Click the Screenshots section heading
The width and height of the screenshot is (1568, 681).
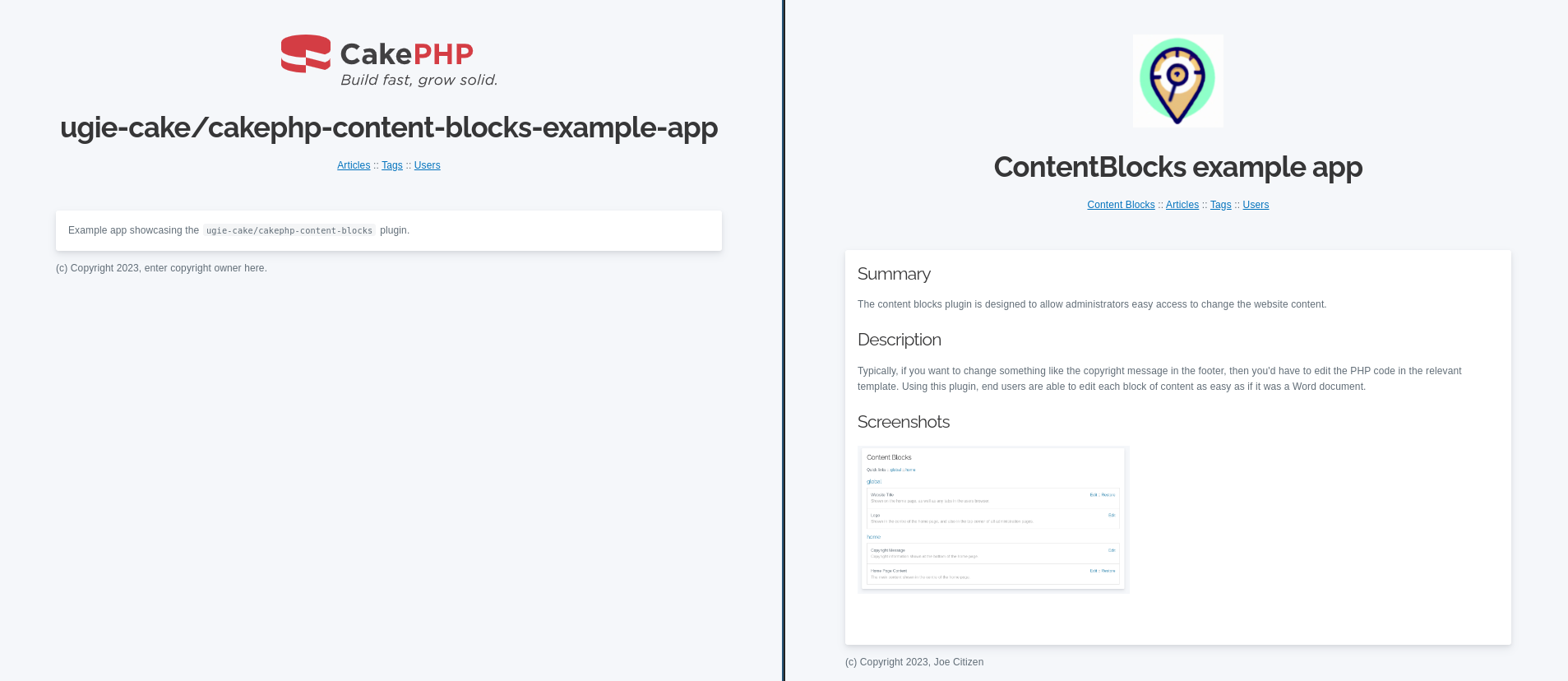pos(903,422)
